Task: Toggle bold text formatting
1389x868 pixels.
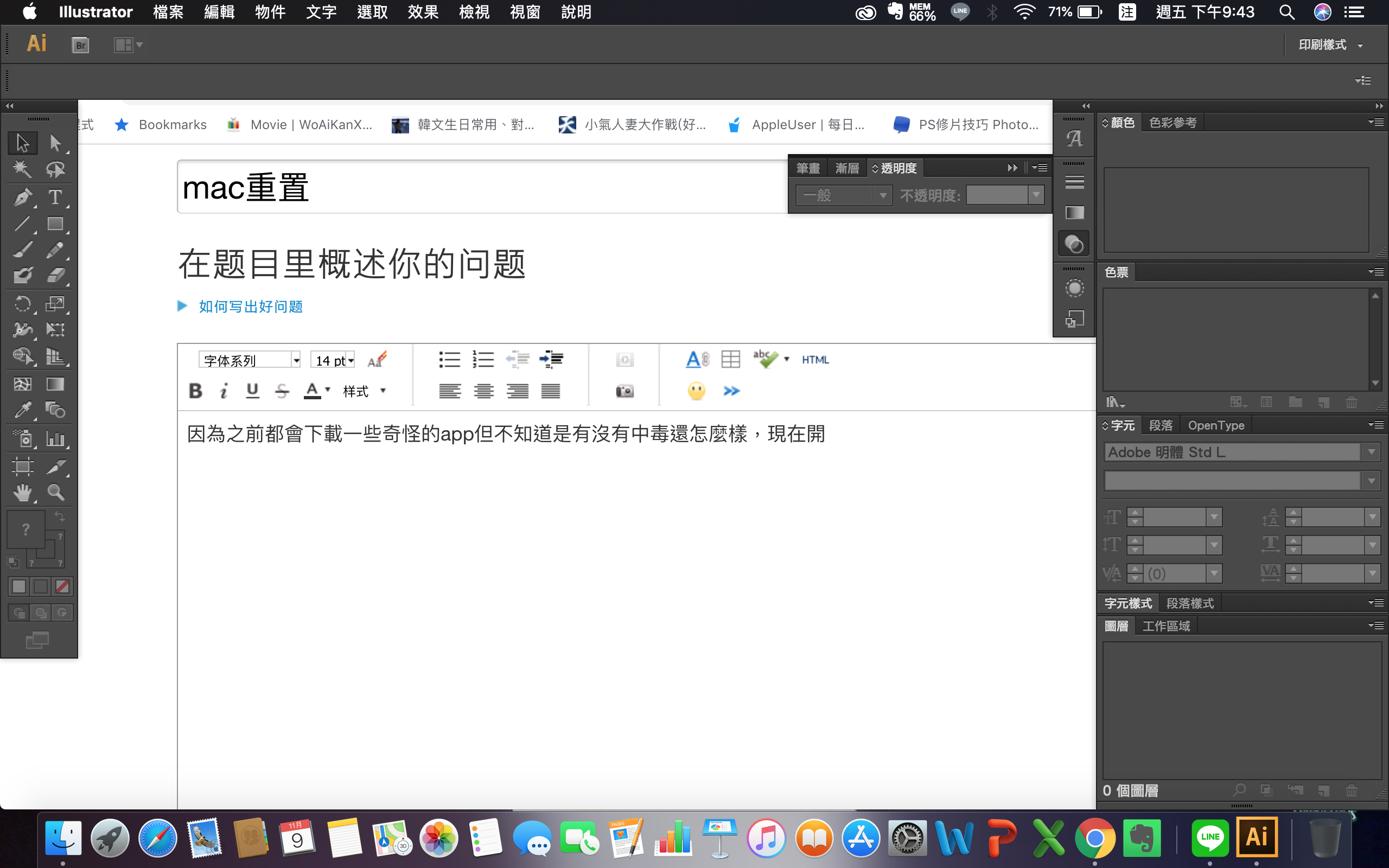Action: click(x=195, y=391)
